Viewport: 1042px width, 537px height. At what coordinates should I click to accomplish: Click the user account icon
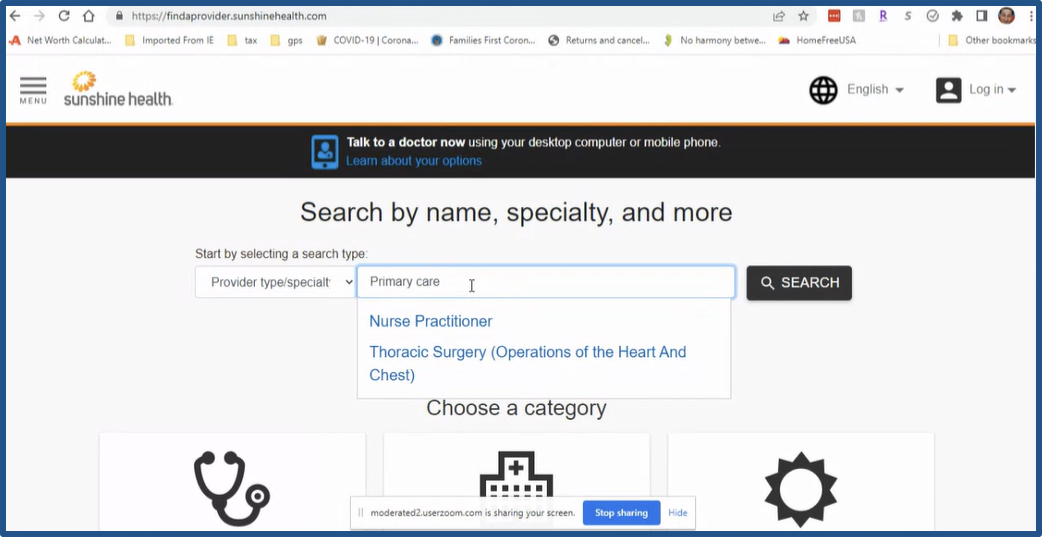tap(948, 90)
